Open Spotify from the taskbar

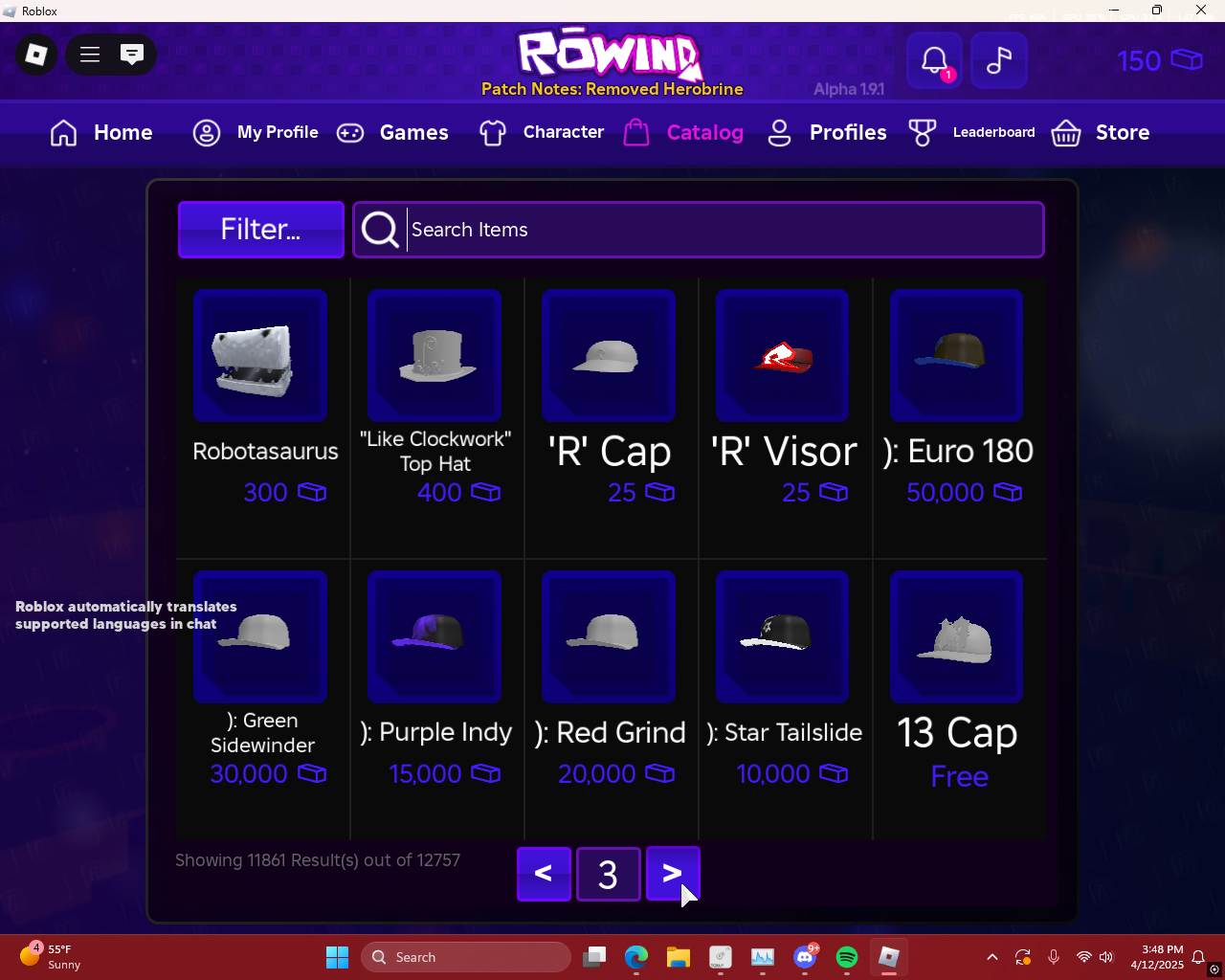coord(847,957)
